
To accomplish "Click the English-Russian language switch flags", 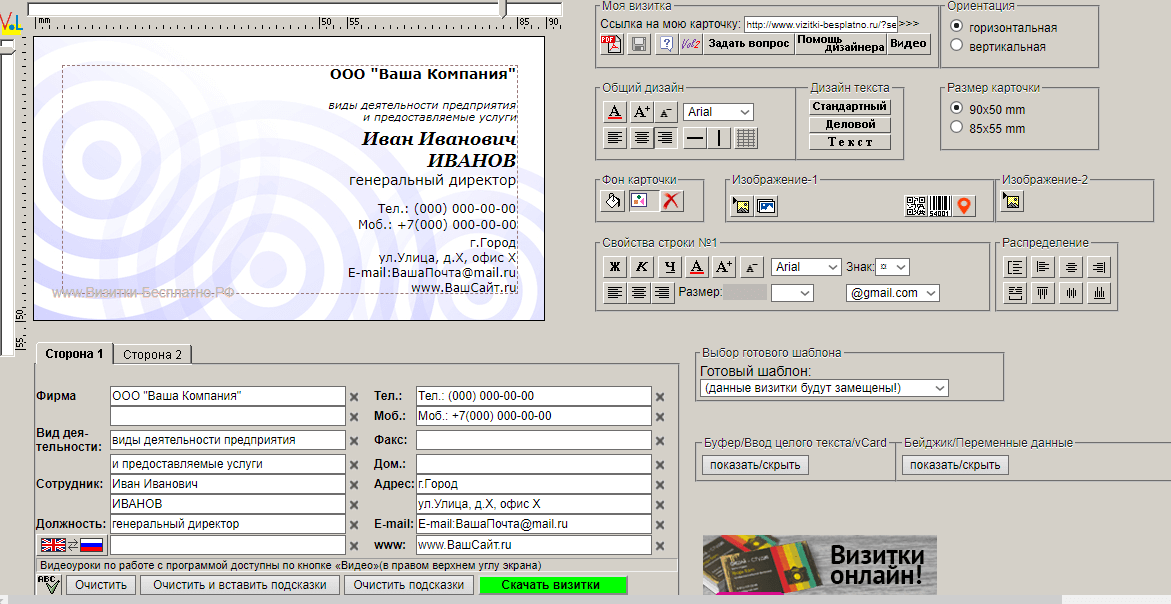I will pyautogui.click(x=71, y=545).
